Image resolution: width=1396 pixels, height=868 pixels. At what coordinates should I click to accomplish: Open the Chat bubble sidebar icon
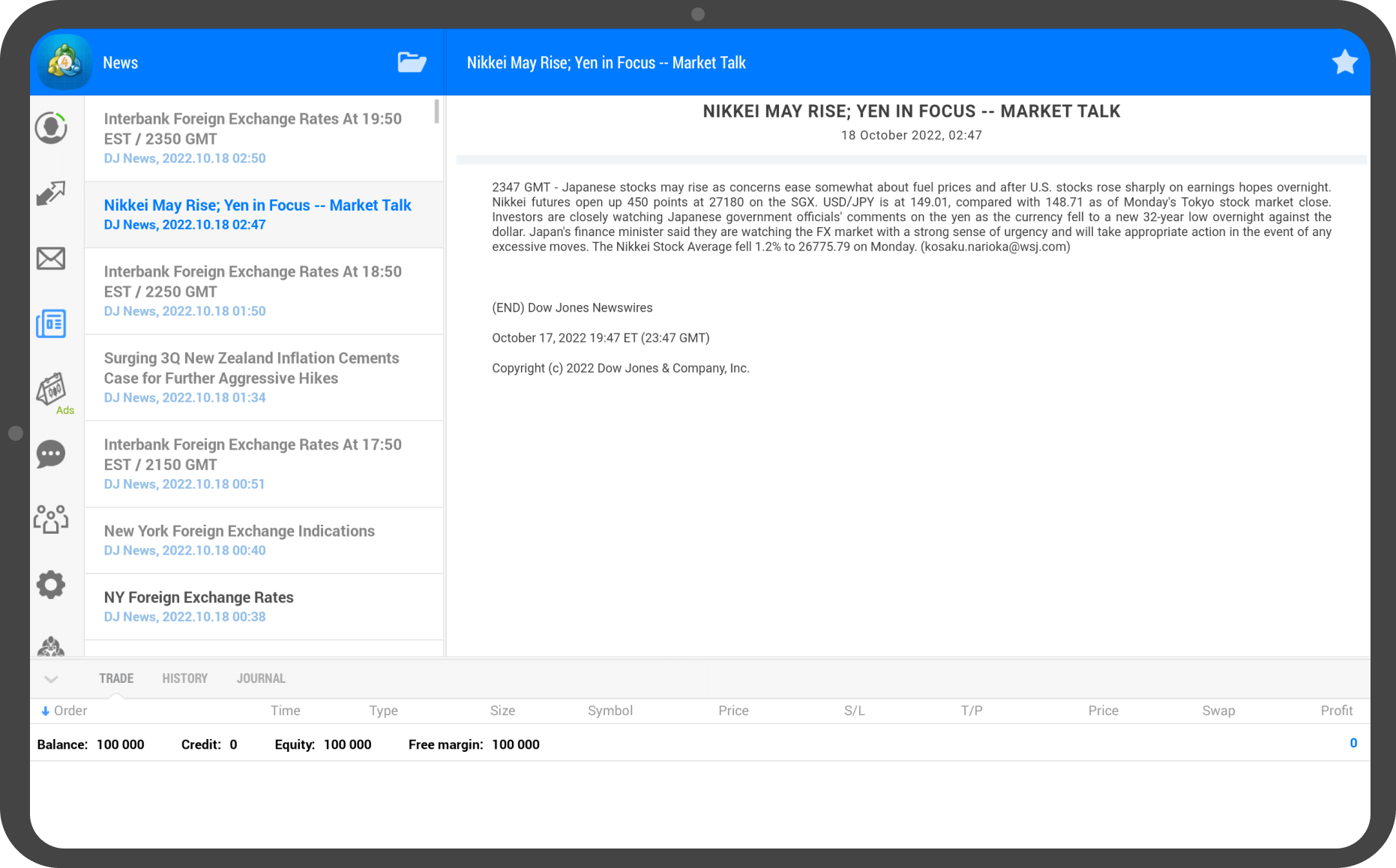(x=51, y=454)
